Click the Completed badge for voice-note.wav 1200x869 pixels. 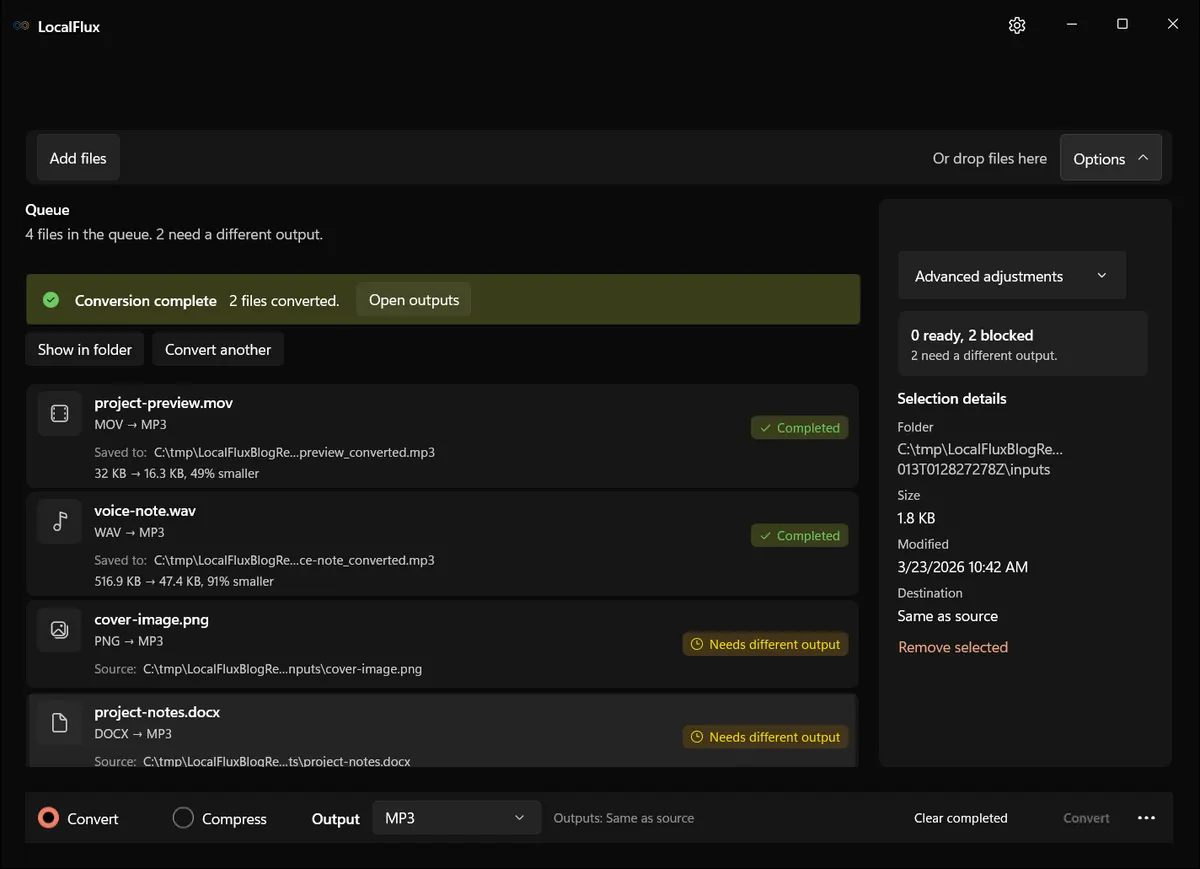click(x=800, y=536)
